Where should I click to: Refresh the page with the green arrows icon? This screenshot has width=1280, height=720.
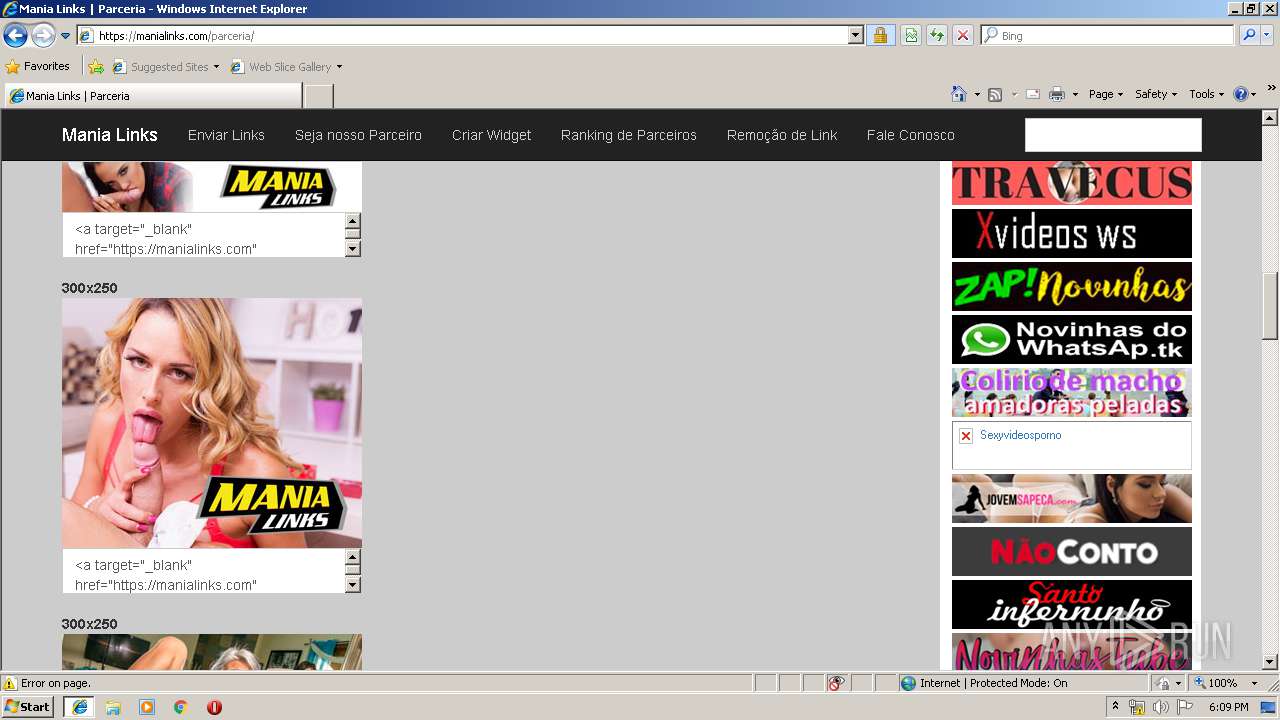click(x=937, y=36)
